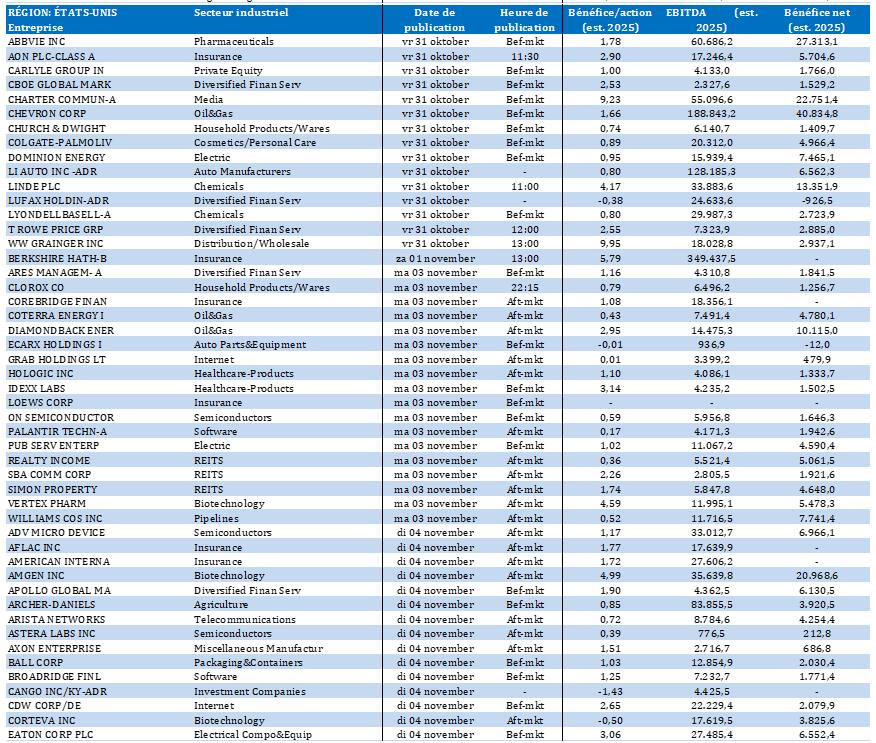Select the AMGEN INC company cell
876x743 pixels.
34,576
